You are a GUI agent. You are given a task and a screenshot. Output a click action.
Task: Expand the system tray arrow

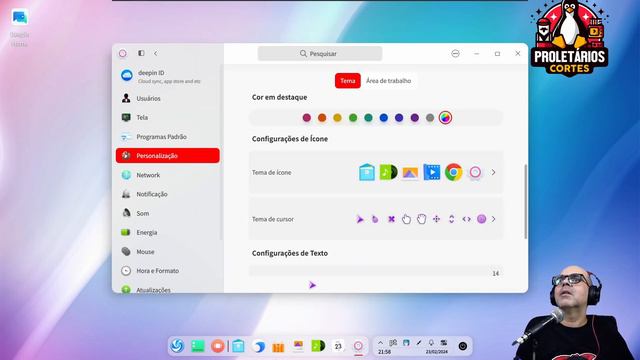click(x=380, y=343)
